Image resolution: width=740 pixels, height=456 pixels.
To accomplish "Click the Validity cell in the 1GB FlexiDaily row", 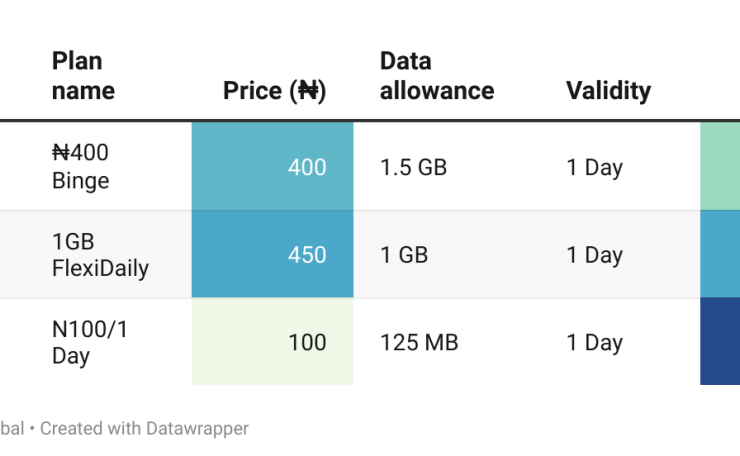I will pos(594,255).
